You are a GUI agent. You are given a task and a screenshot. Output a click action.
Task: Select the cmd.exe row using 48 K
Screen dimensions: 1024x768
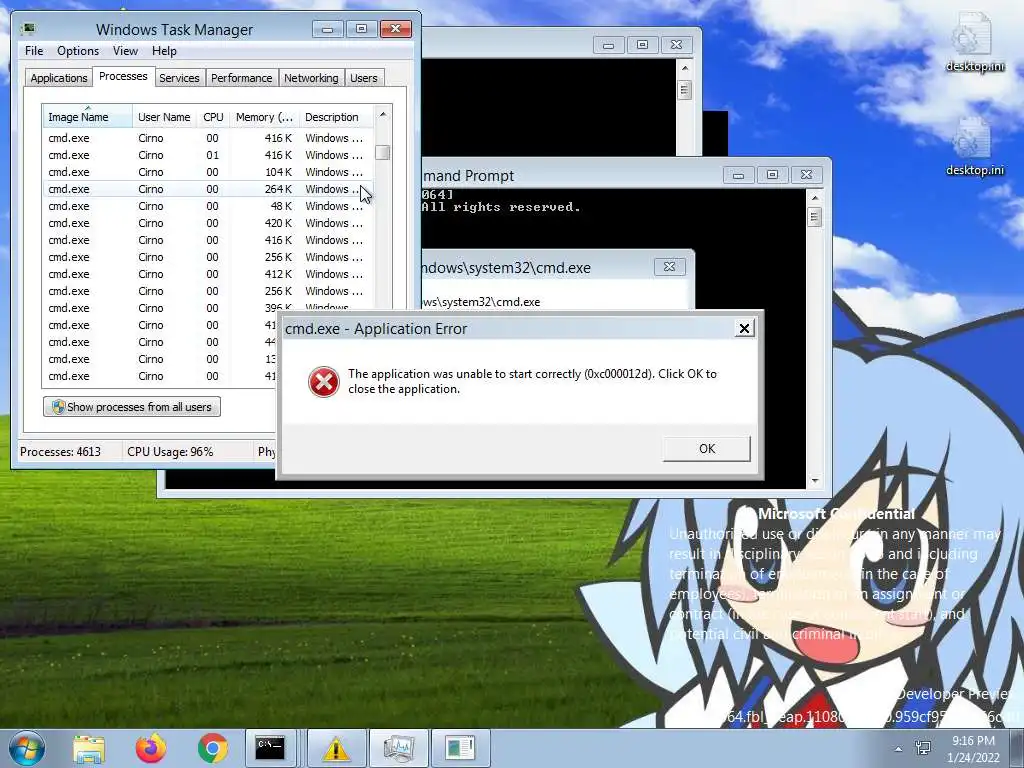pos(208,206)
